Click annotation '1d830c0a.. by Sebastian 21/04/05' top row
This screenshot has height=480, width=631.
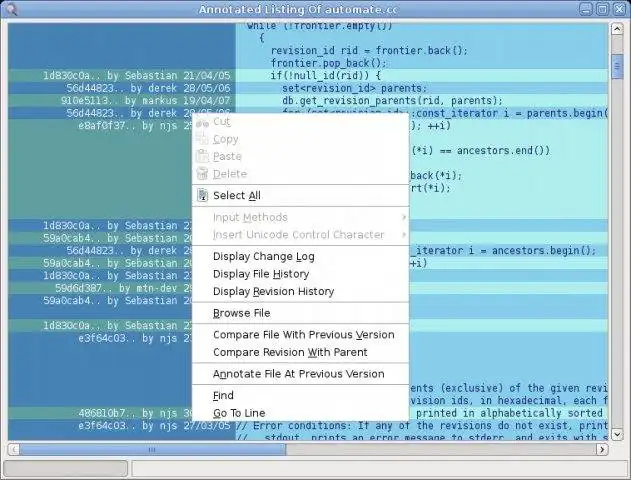click(137, 76)
